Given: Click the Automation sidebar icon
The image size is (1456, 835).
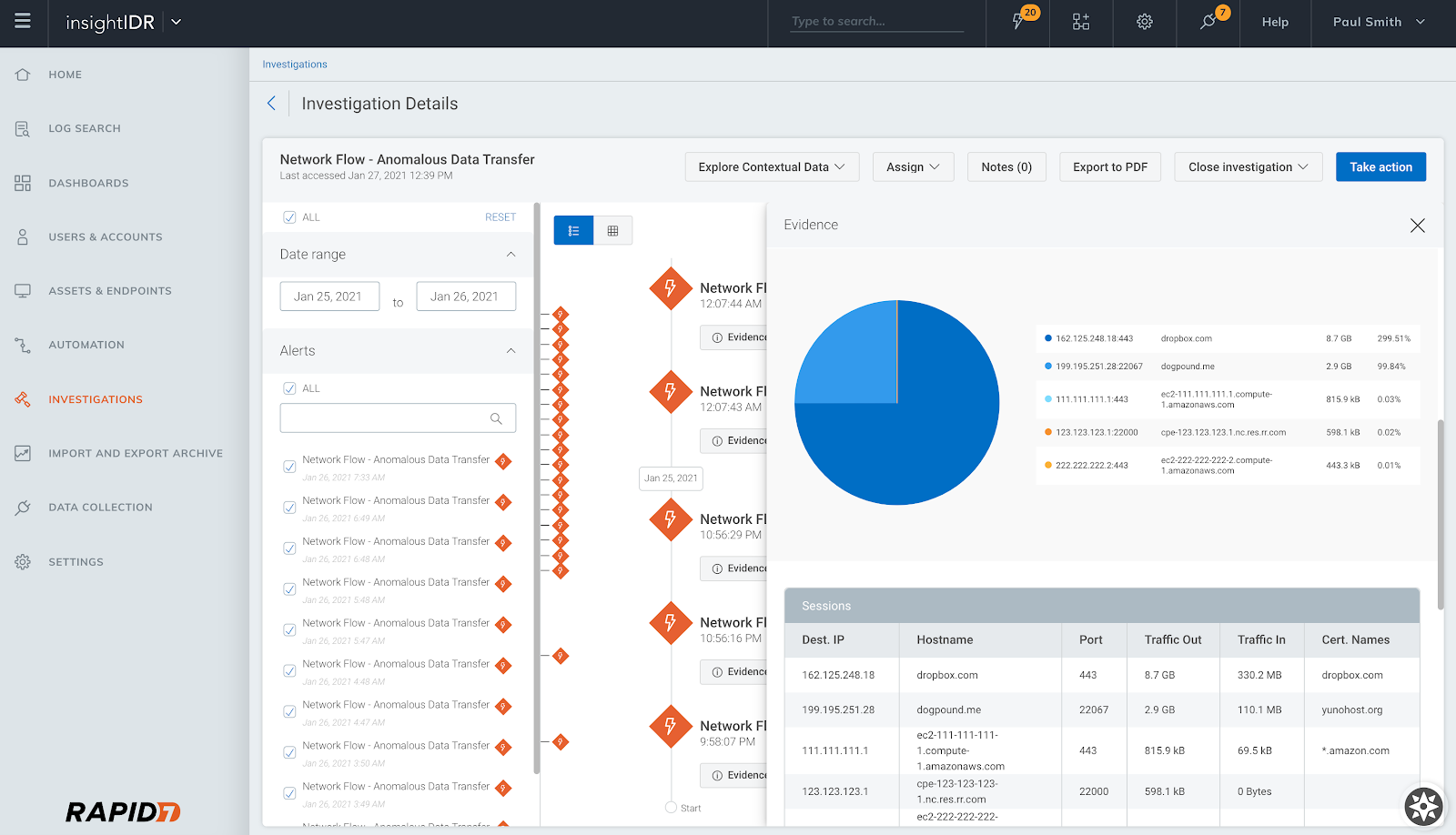Looking at the screenshot, I should point(23,345).
